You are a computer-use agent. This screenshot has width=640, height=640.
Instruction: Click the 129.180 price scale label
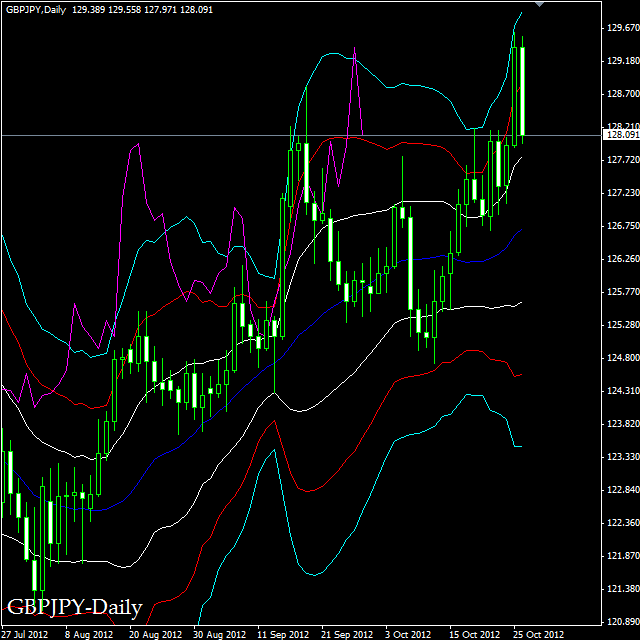click(x=623, y=61)
